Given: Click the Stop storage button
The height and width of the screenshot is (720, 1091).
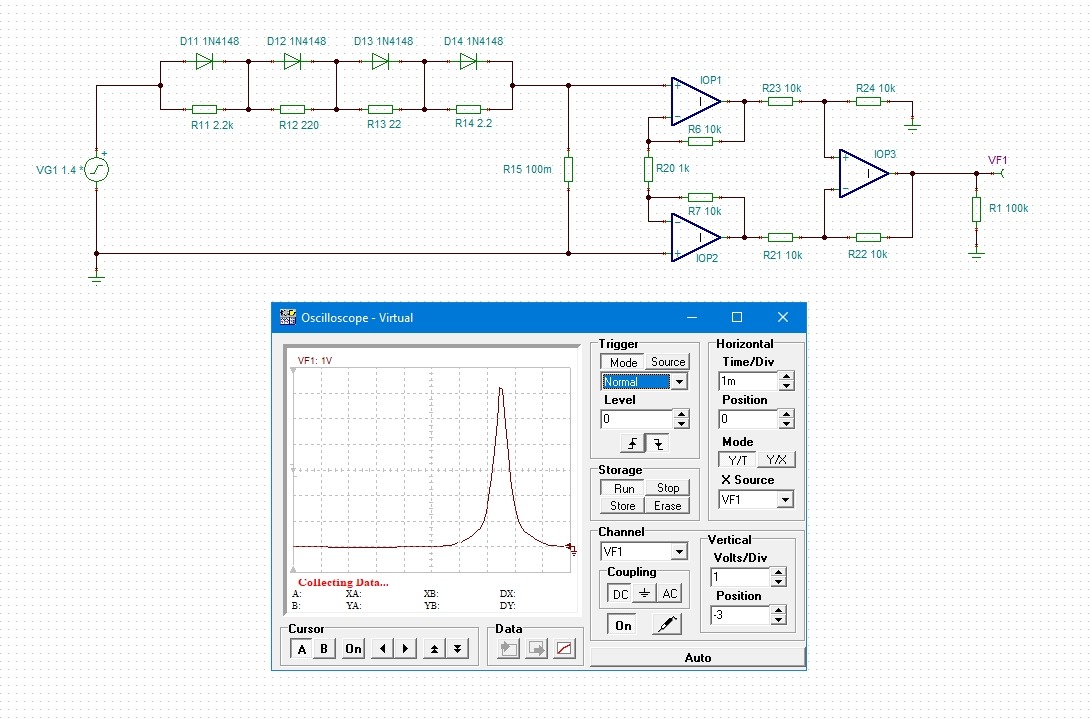Looking at the screenshot, I should [668, 488].
